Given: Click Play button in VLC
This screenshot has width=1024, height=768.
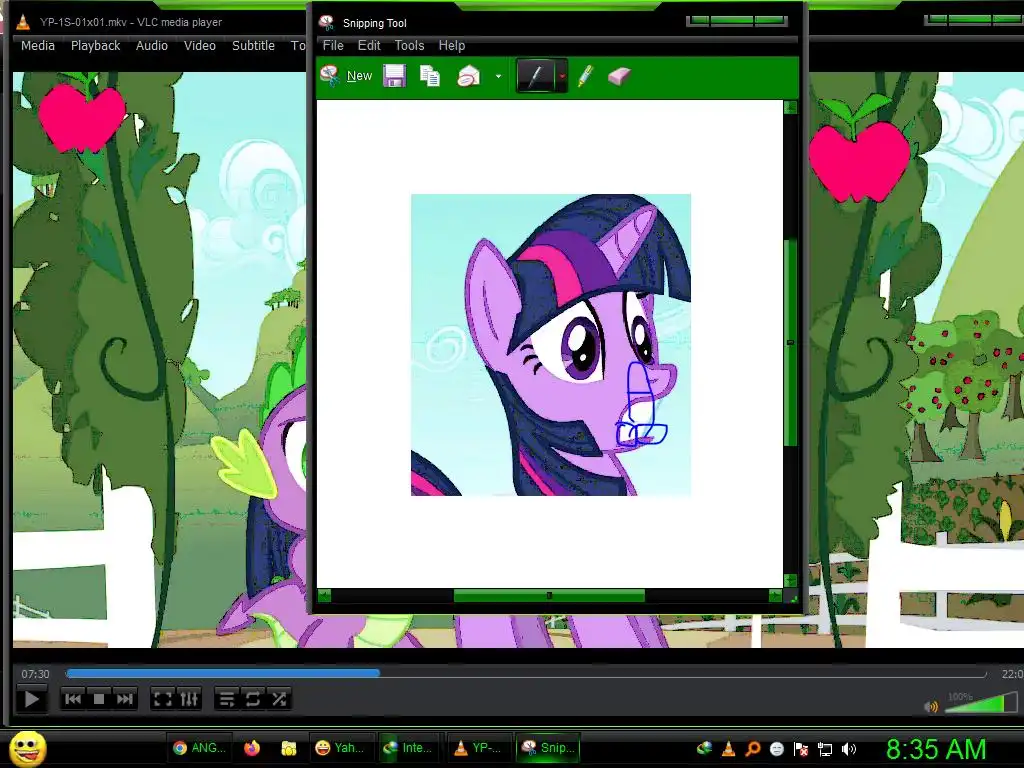Looking at the screenshot, I should coord(31,699).
